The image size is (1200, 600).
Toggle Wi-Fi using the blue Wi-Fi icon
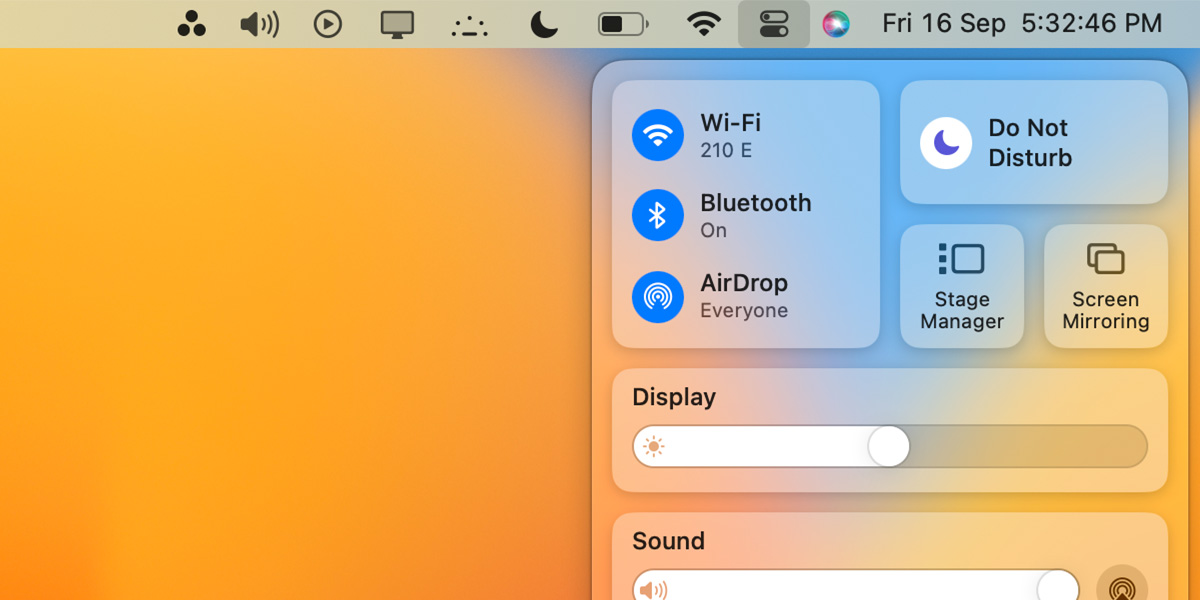658,135
